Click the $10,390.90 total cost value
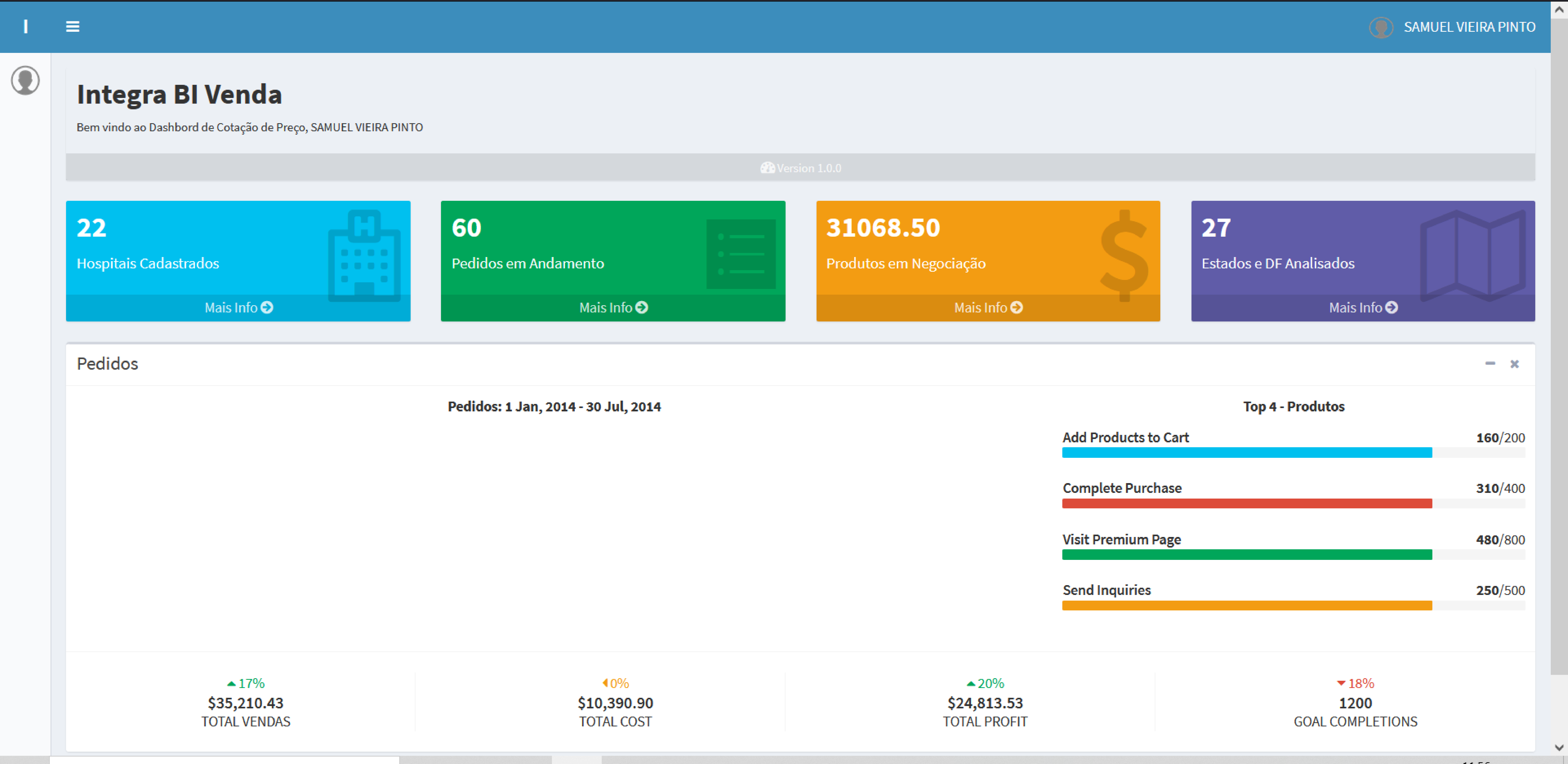 (x=615, y=703)
